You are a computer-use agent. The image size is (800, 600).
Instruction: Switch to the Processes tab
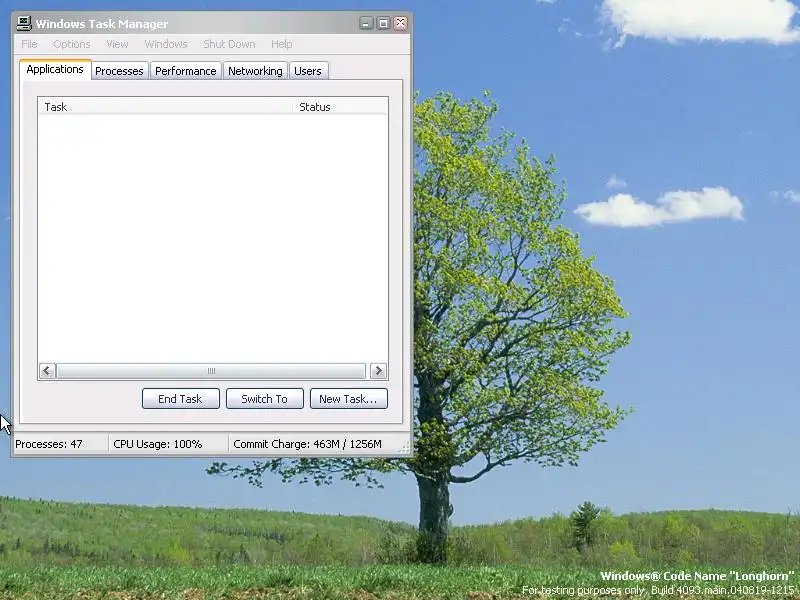pos(119,71)
